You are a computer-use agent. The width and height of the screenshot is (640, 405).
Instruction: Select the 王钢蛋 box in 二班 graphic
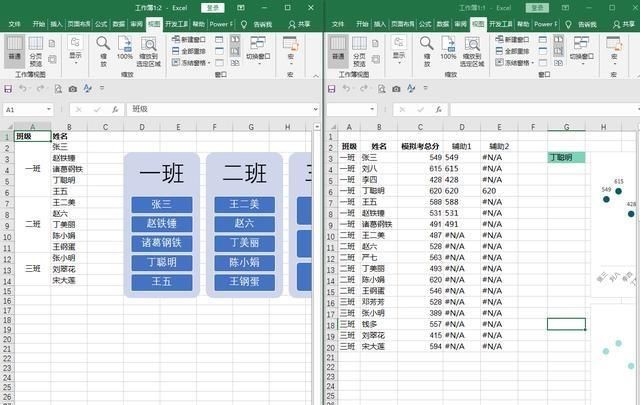point(244,282)
